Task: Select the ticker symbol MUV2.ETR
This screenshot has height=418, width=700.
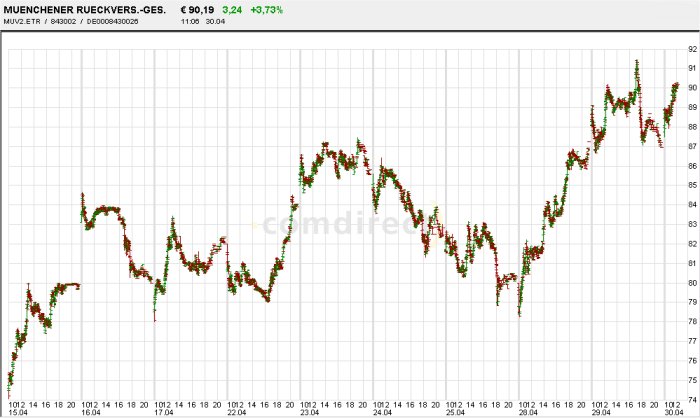Action: 22,21
